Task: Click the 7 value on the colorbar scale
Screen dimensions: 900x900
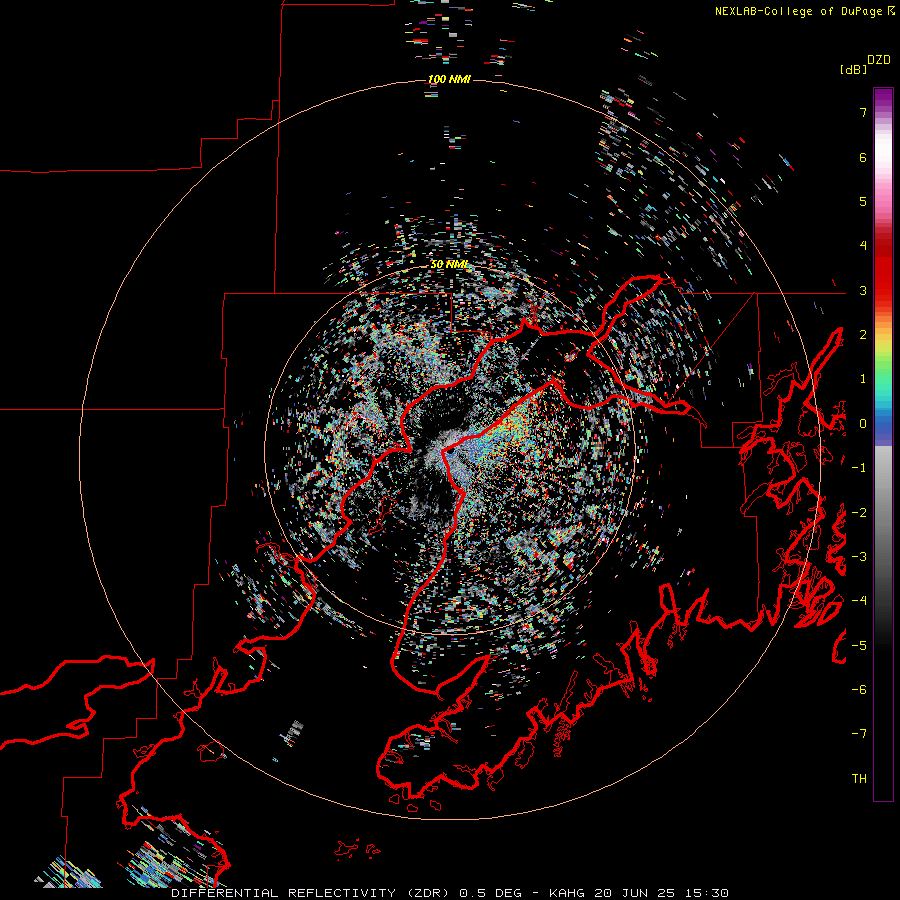Action: click(x=863, y=112)
